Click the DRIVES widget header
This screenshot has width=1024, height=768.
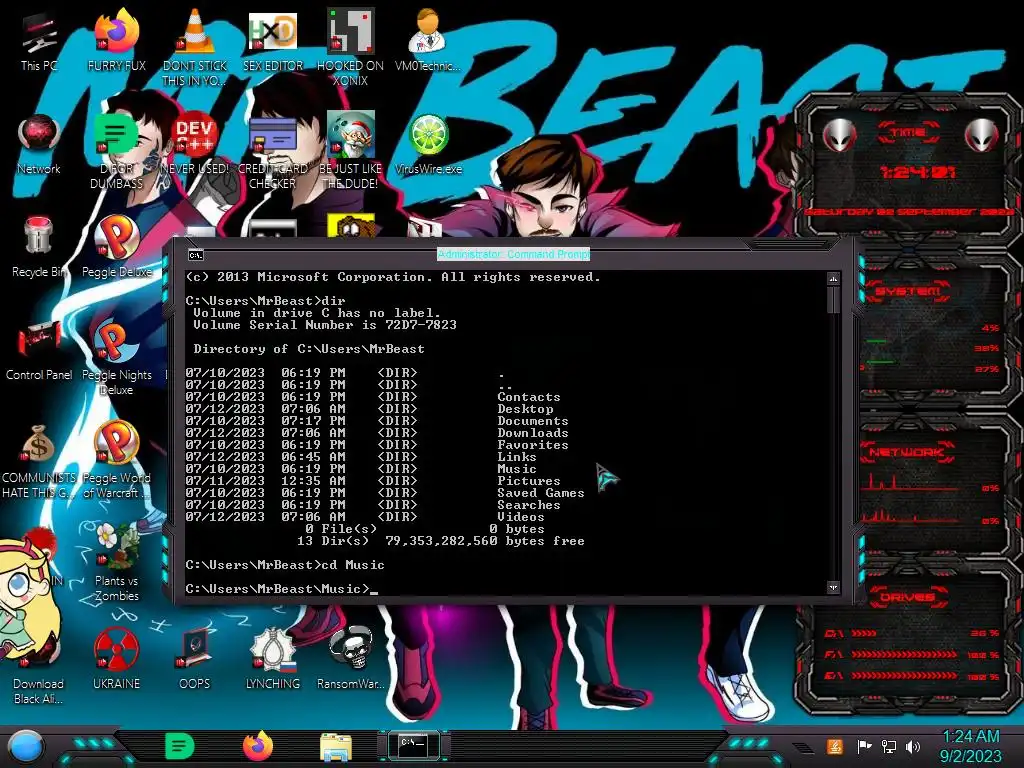(x=908, y=597)
